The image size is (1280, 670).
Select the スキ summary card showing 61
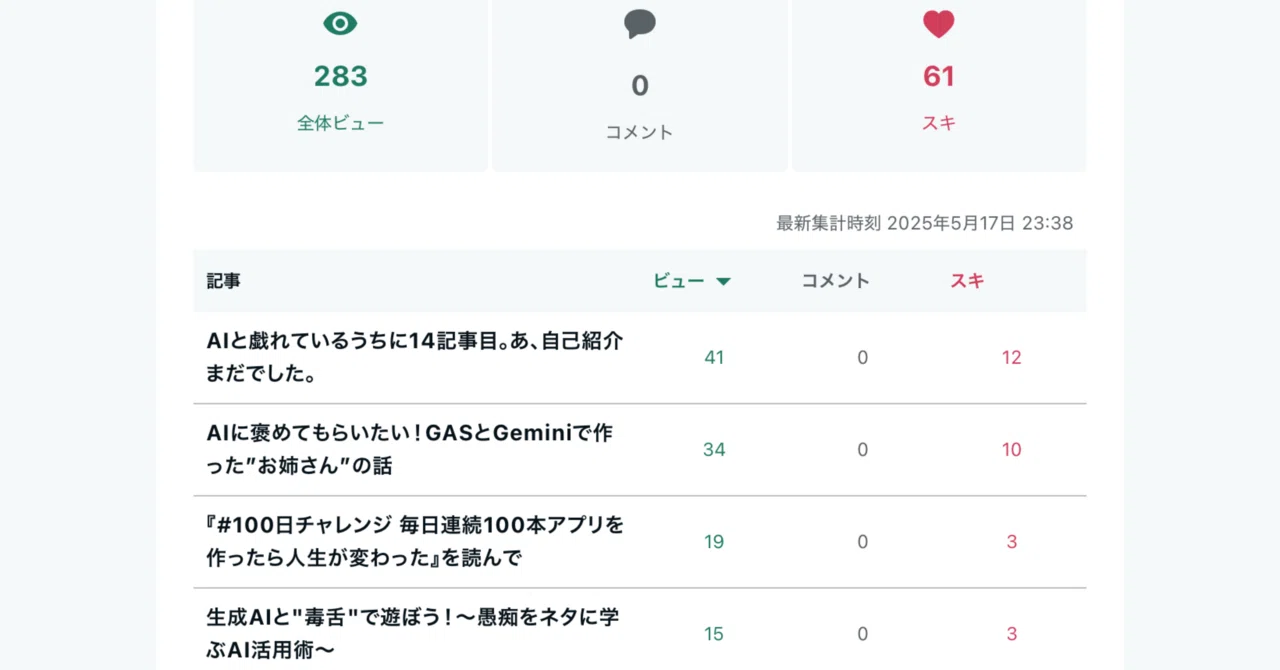(x=939, y=85)
